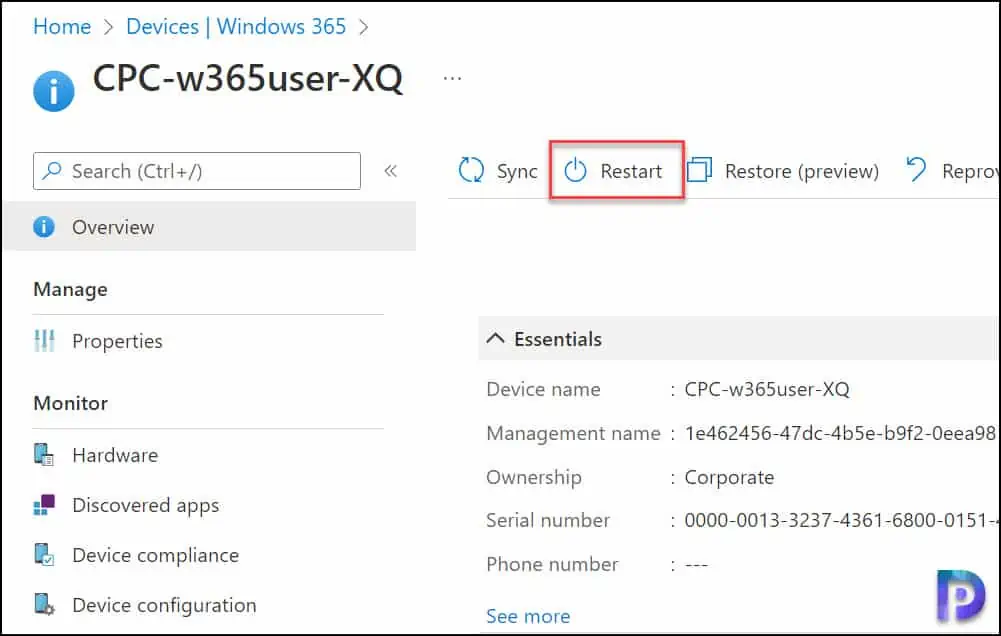Click the blue info icon beside Overview

pyautogui.click(x=44, y=227)
